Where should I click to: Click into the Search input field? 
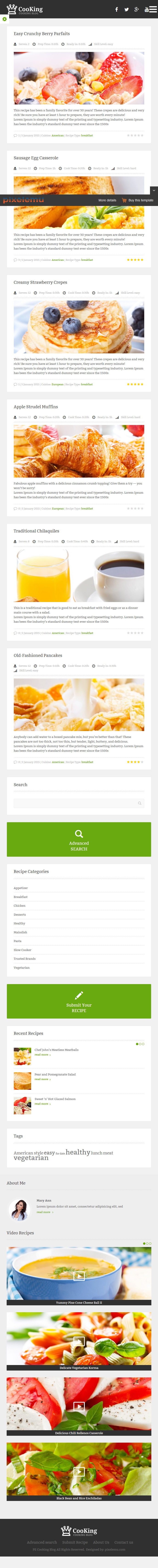click(x=79, y=803)
